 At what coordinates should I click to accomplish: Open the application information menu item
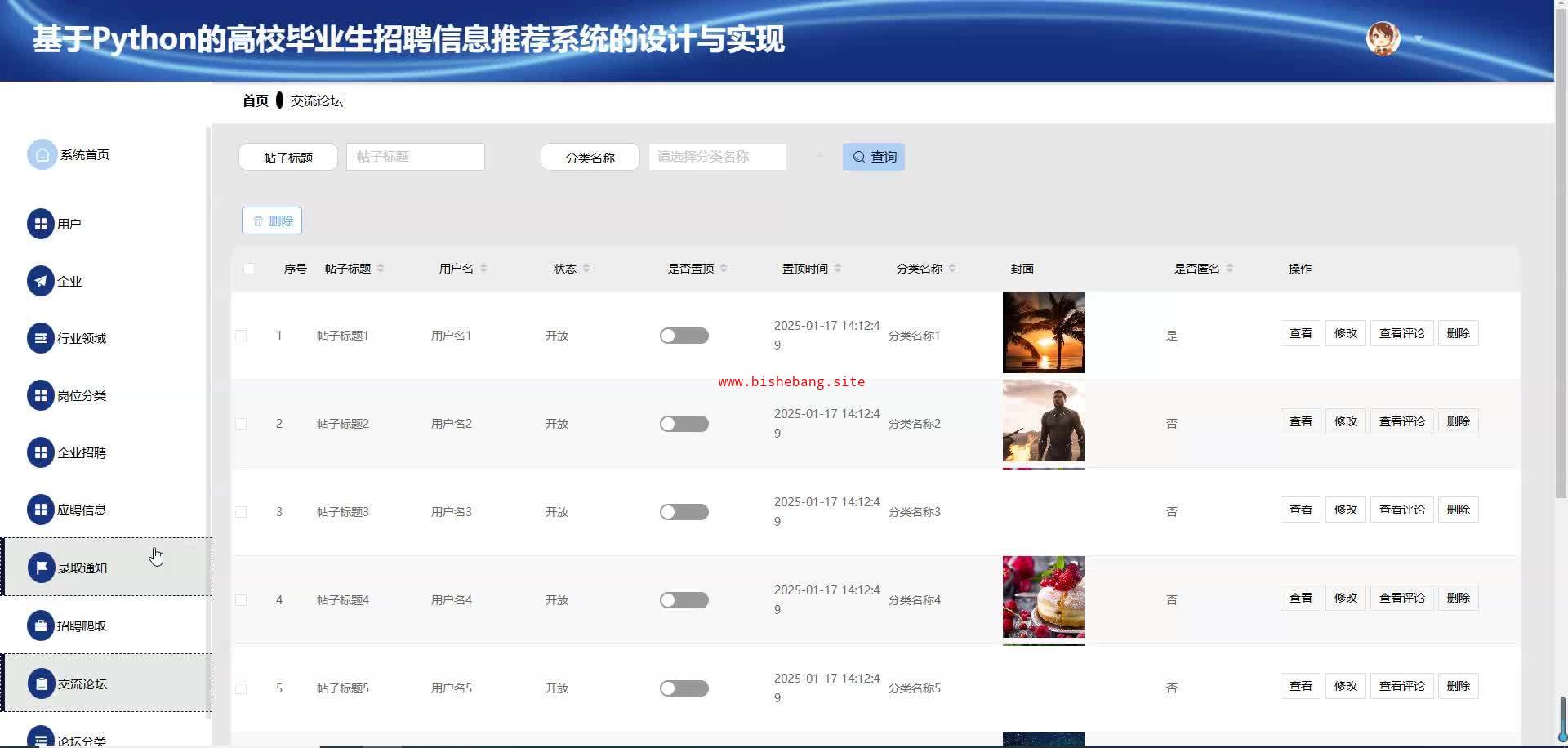(x=81, y=510)
